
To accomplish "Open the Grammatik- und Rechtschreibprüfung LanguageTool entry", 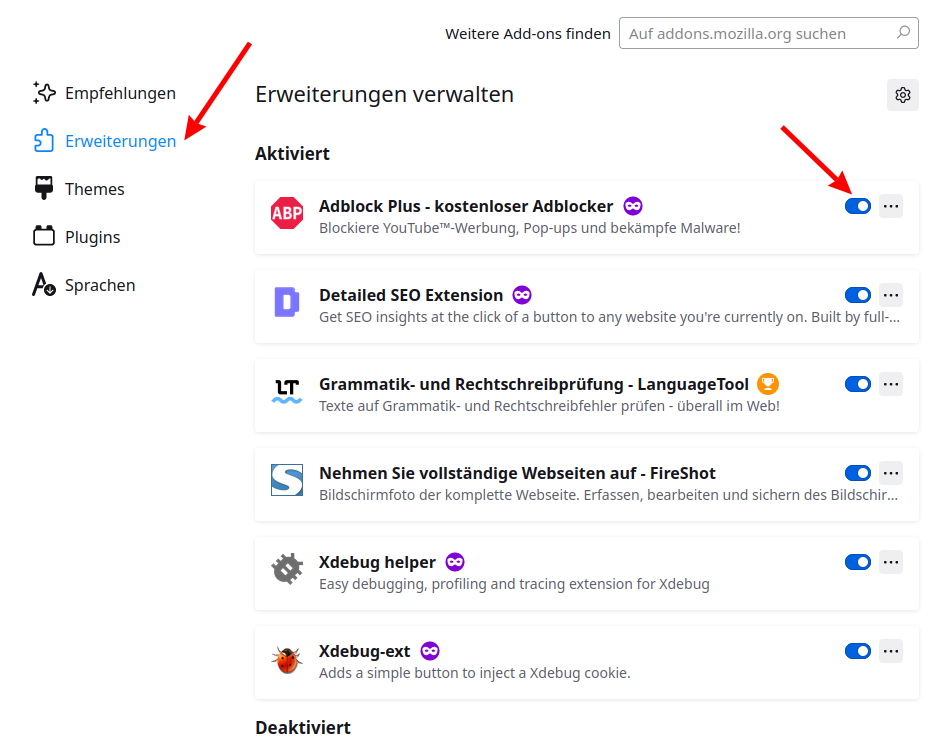I will pos(533,384).
